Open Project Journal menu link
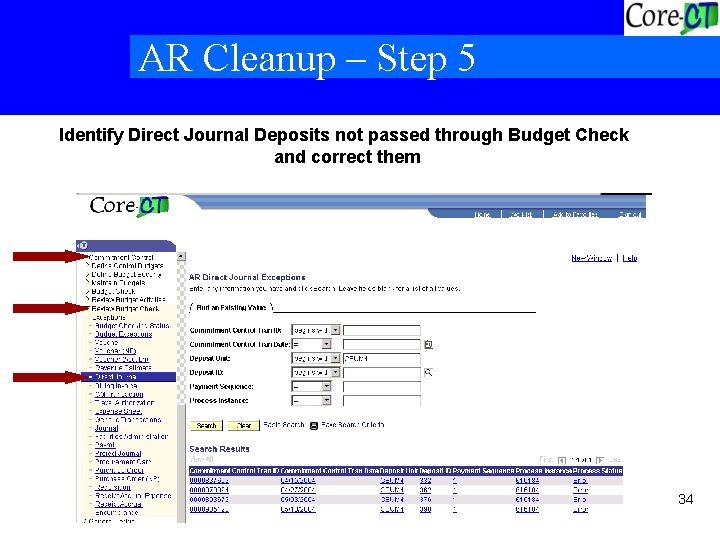Image resolution: width=720 pixels, height=540 pixels. 118,453
